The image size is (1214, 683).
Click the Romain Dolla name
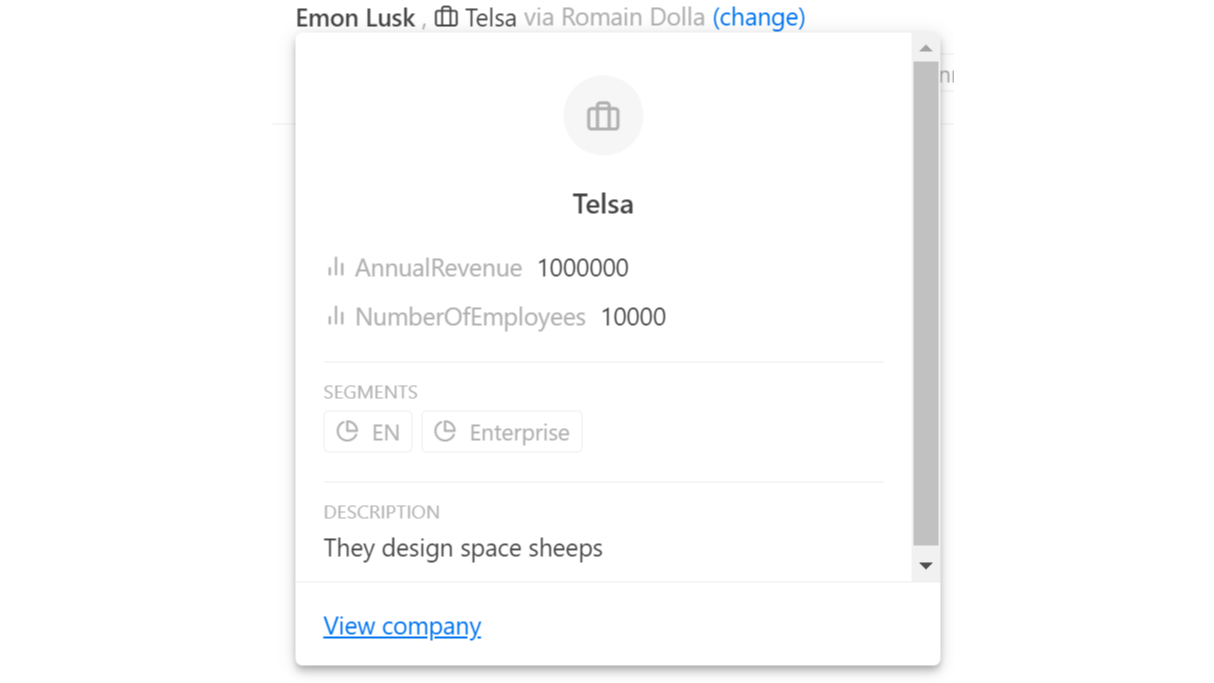click(633, 17)
